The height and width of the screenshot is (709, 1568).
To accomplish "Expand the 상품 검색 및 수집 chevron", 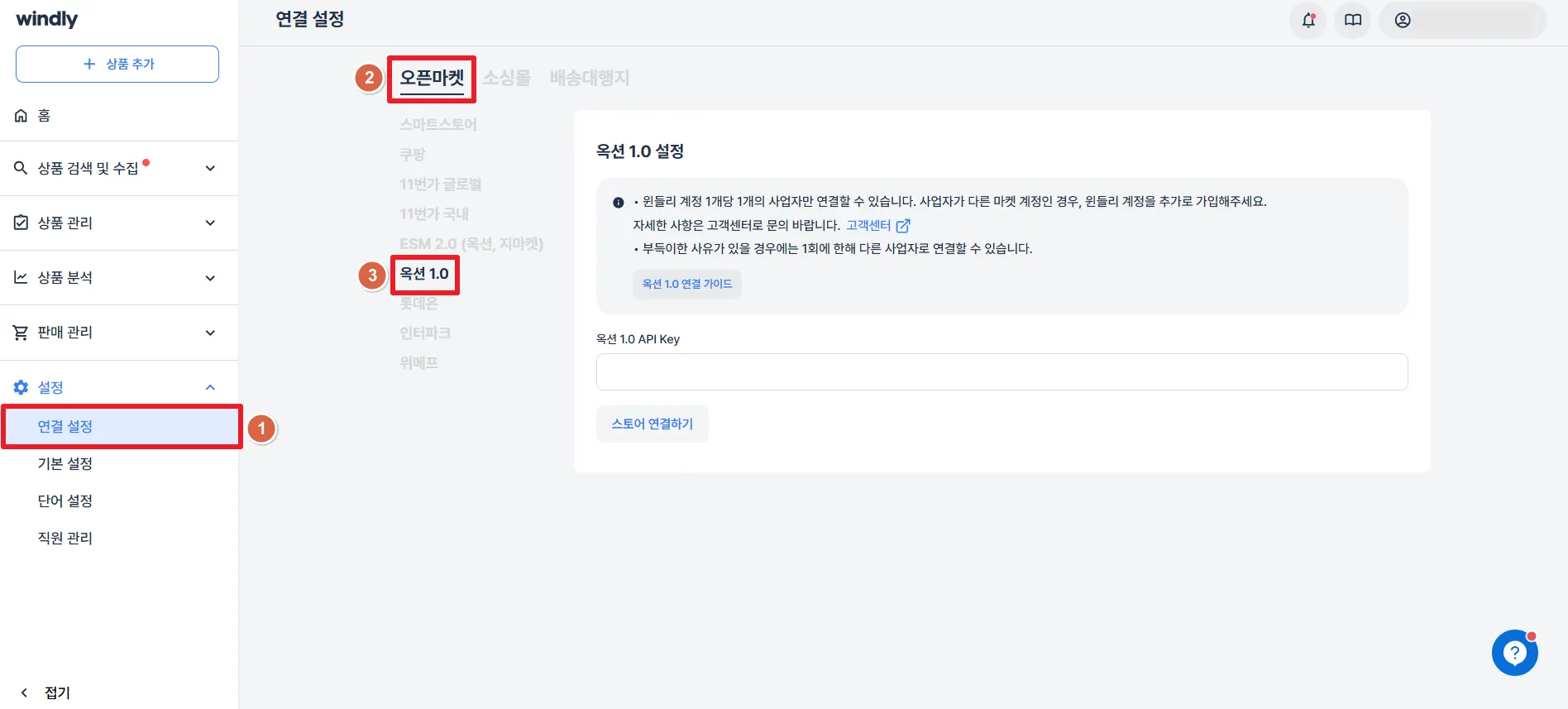I will [x=210, y=168].
